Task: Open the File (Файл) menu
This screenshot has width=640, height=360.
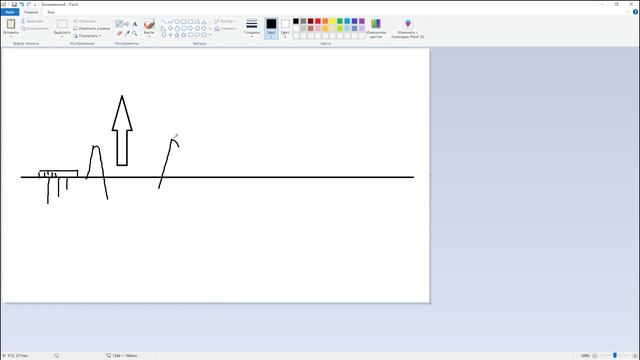Action: [10, 12]
